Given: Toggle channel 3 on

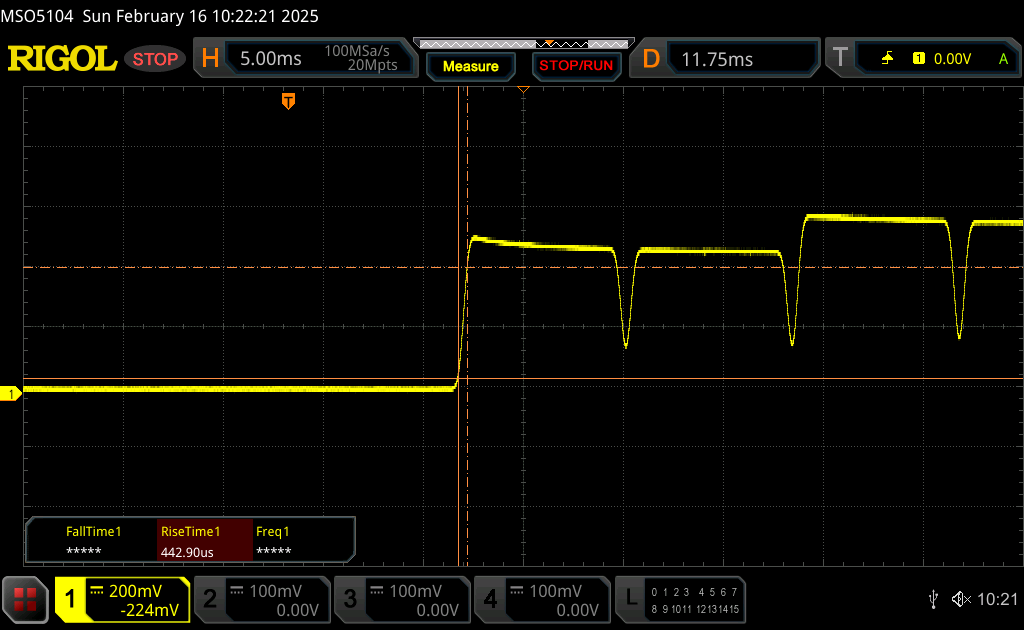Looking at the screenshot, I should (x=350, y=599).
